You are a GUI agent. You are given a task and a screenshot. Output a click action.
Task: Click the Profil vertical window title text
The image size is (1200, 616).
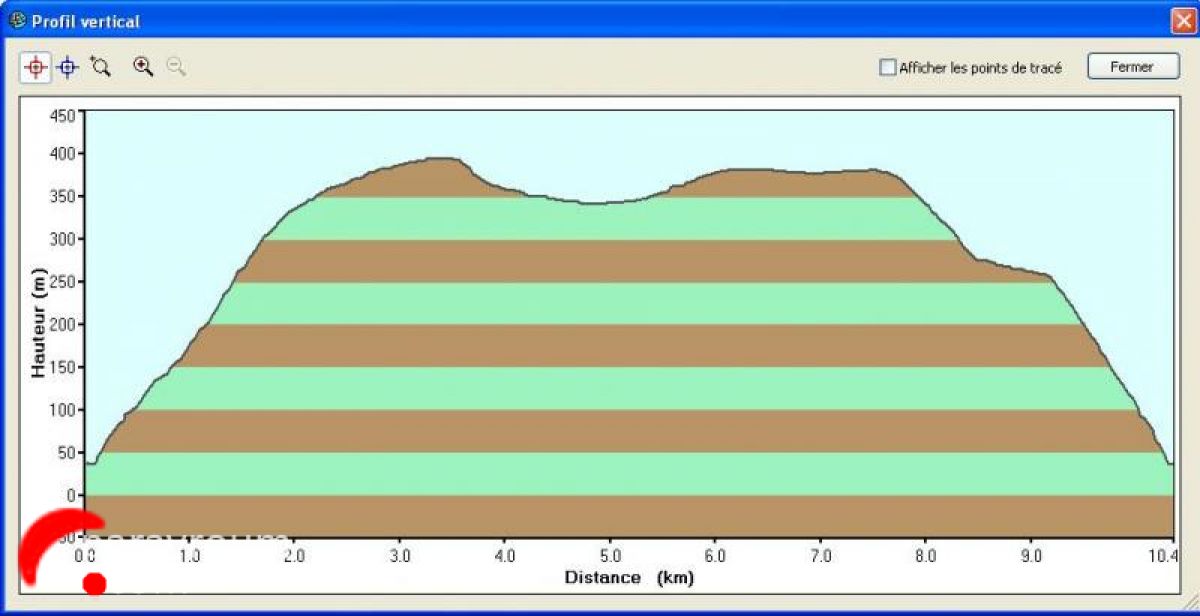click(x=86, y=21)
